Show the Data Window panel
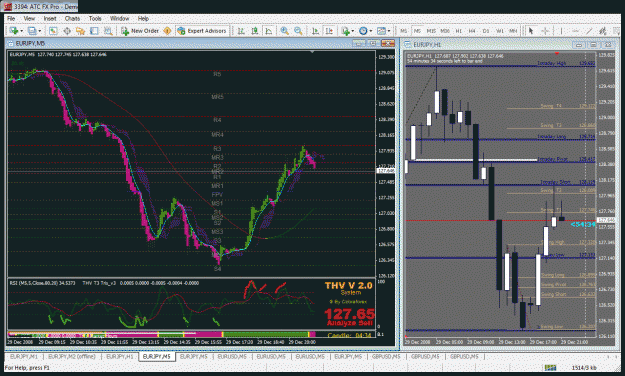The width and height of the screenshot is (625, 376). click(67, 31)
